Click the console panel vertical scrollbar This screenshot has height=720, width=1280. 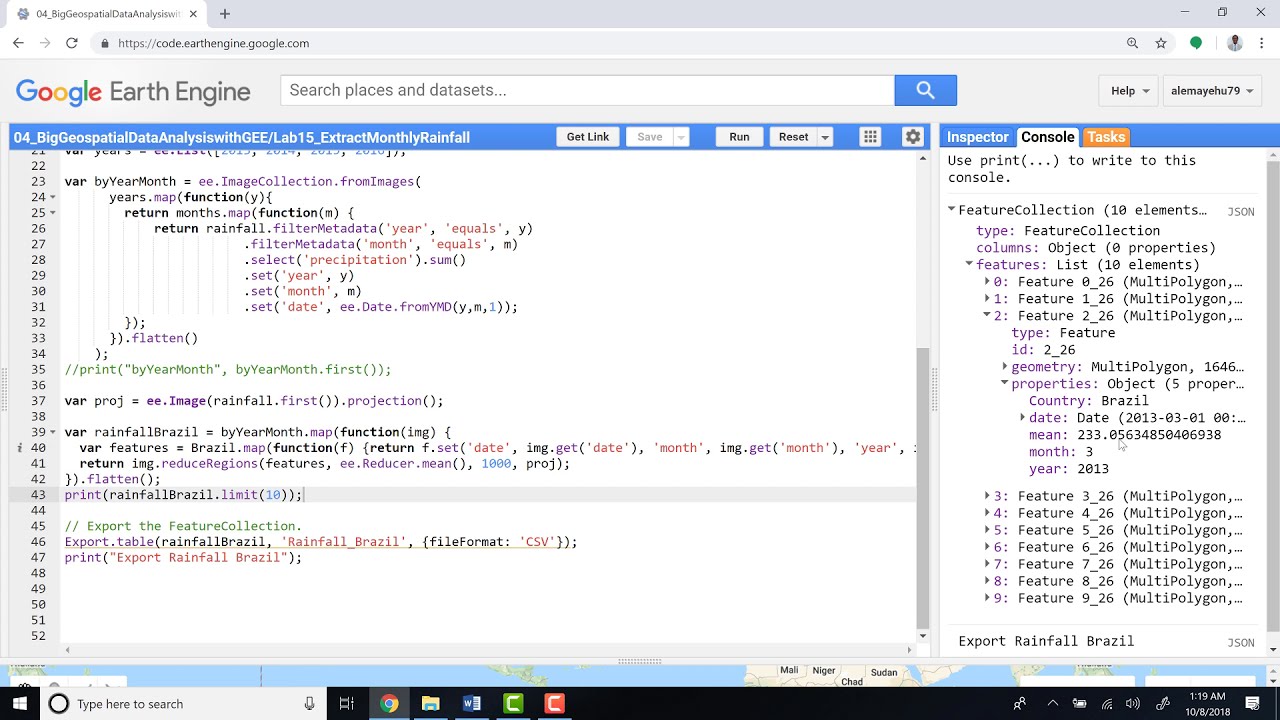(x=1272, y=395)
